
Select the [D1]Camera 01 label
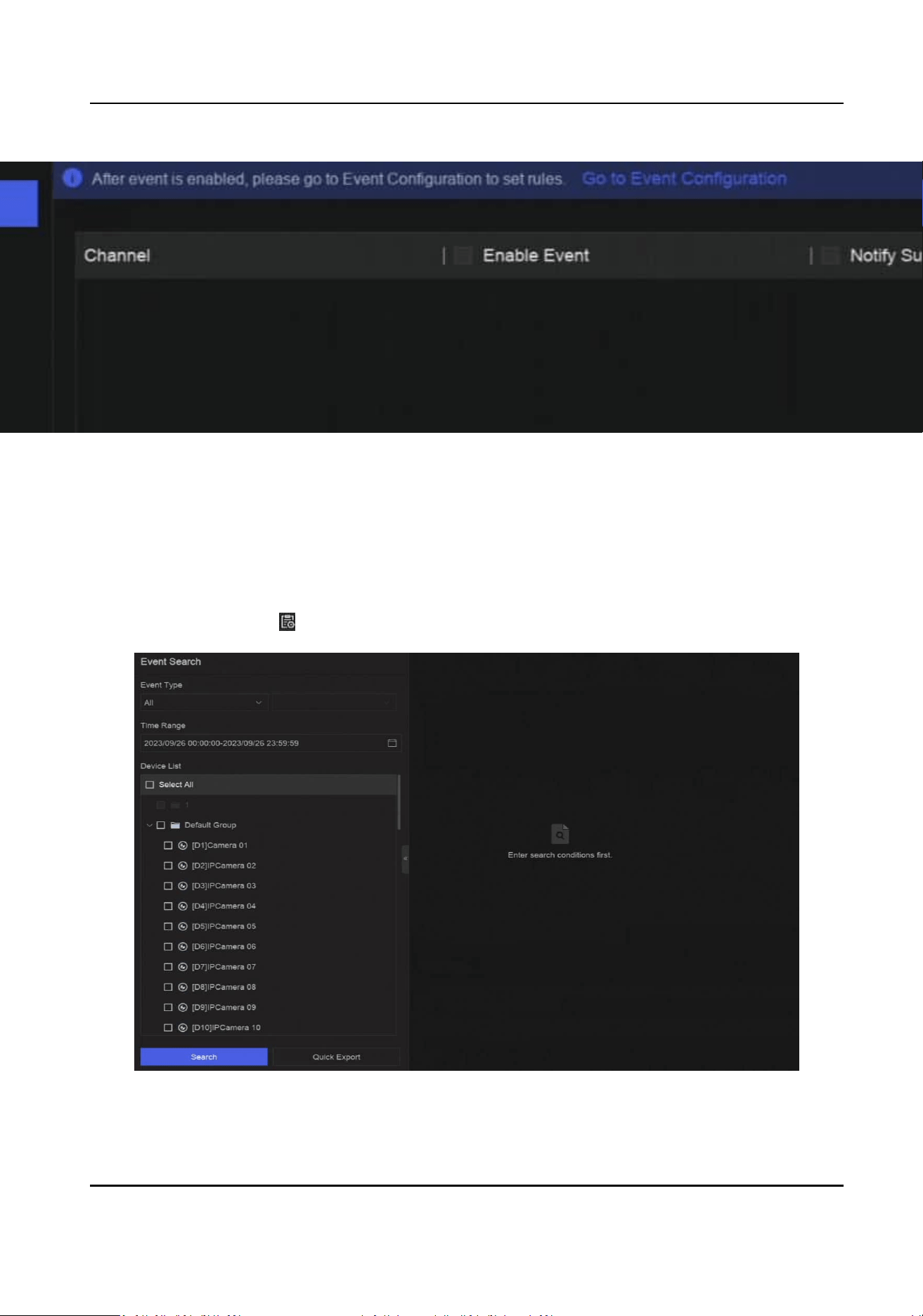[x=220, y=845]
